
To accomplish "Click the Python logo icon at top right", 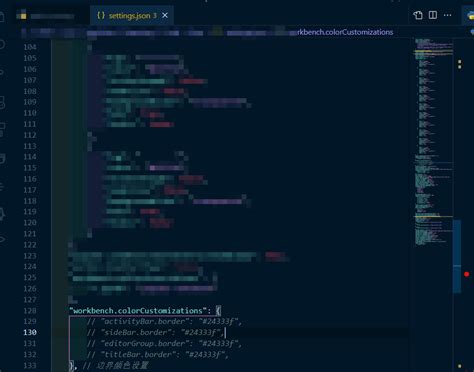I will (x=470, y=15).
